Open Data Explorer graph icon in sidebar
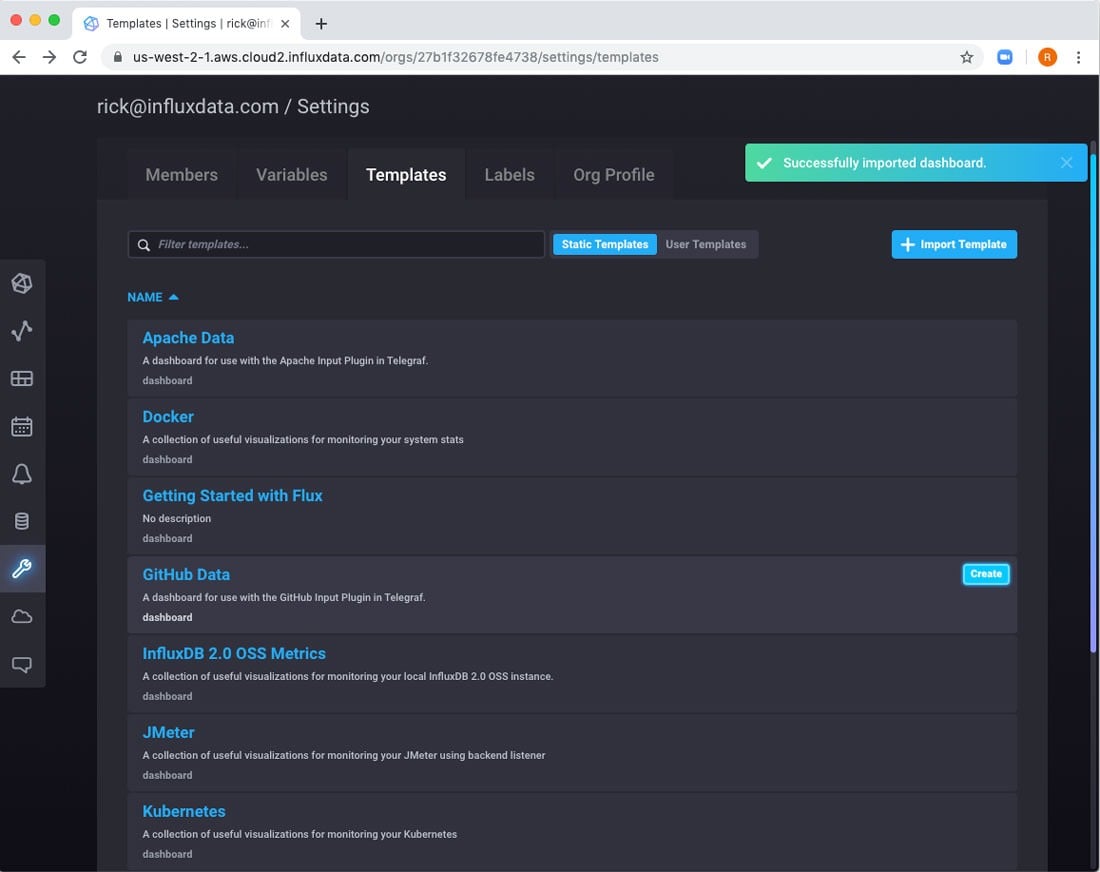1100x872 pixels. pos(22,331)
